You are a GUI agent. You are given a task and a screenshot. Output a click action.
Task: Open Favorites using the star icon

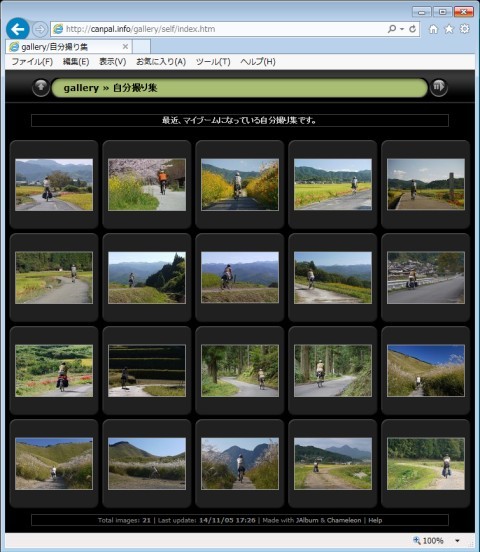(x=449, y=29)
